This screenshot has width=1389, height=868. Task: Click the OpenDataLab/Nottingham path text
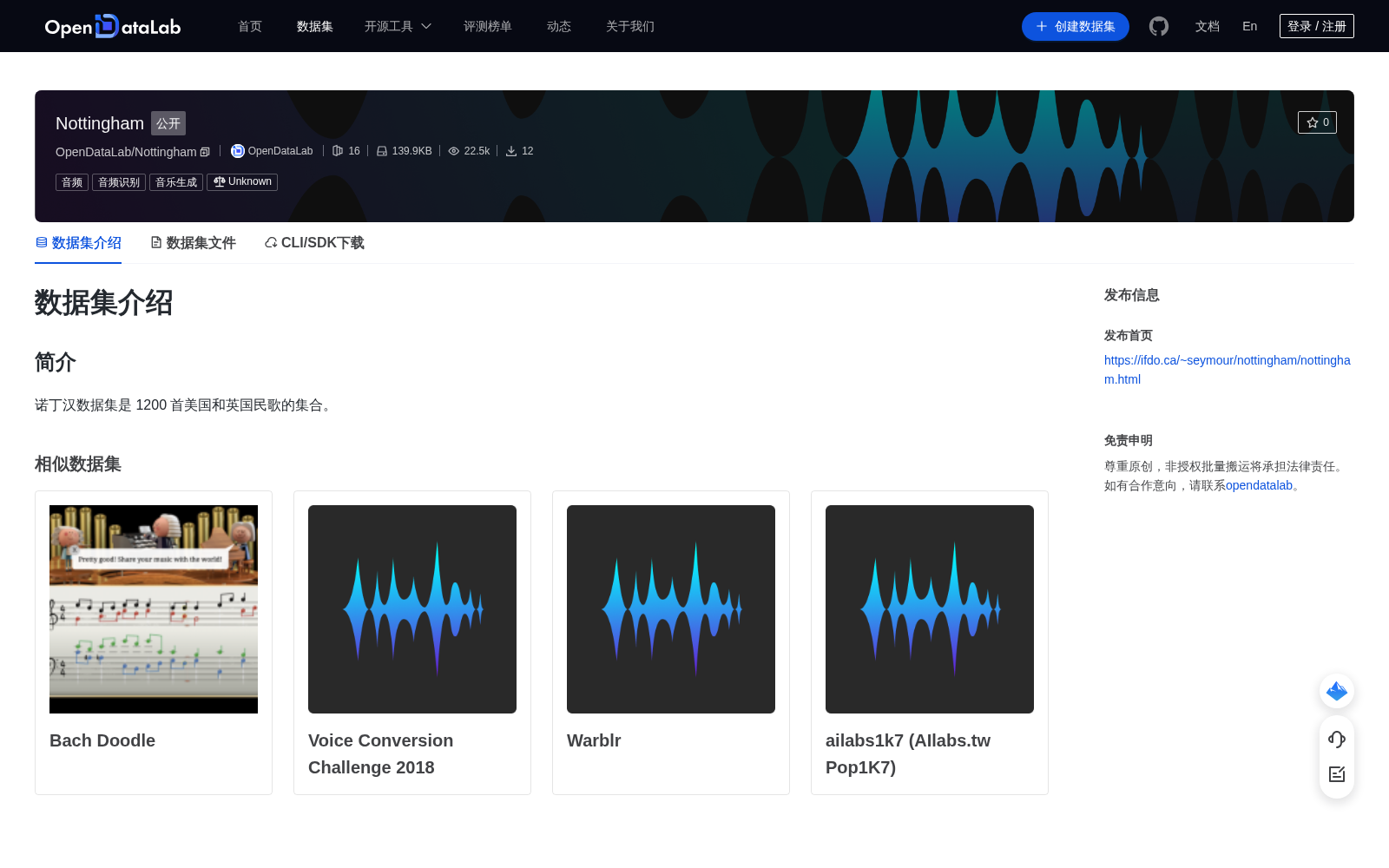126,152
